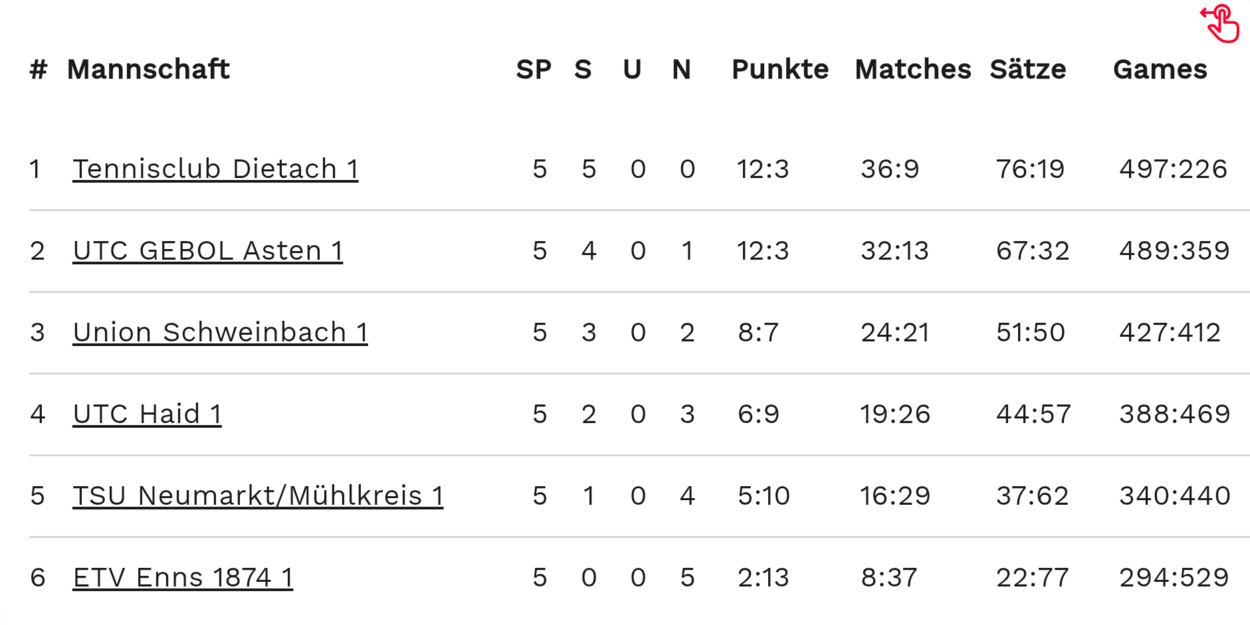Select the Sätze value 22:77
This screenshot has height=625, width=1250.
1032,577
